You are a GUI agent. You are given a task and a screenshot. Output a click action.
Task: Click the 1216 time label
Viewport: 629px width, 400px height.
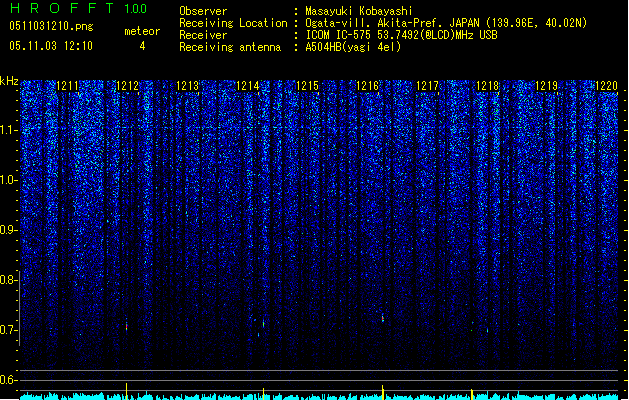[367, 86]
